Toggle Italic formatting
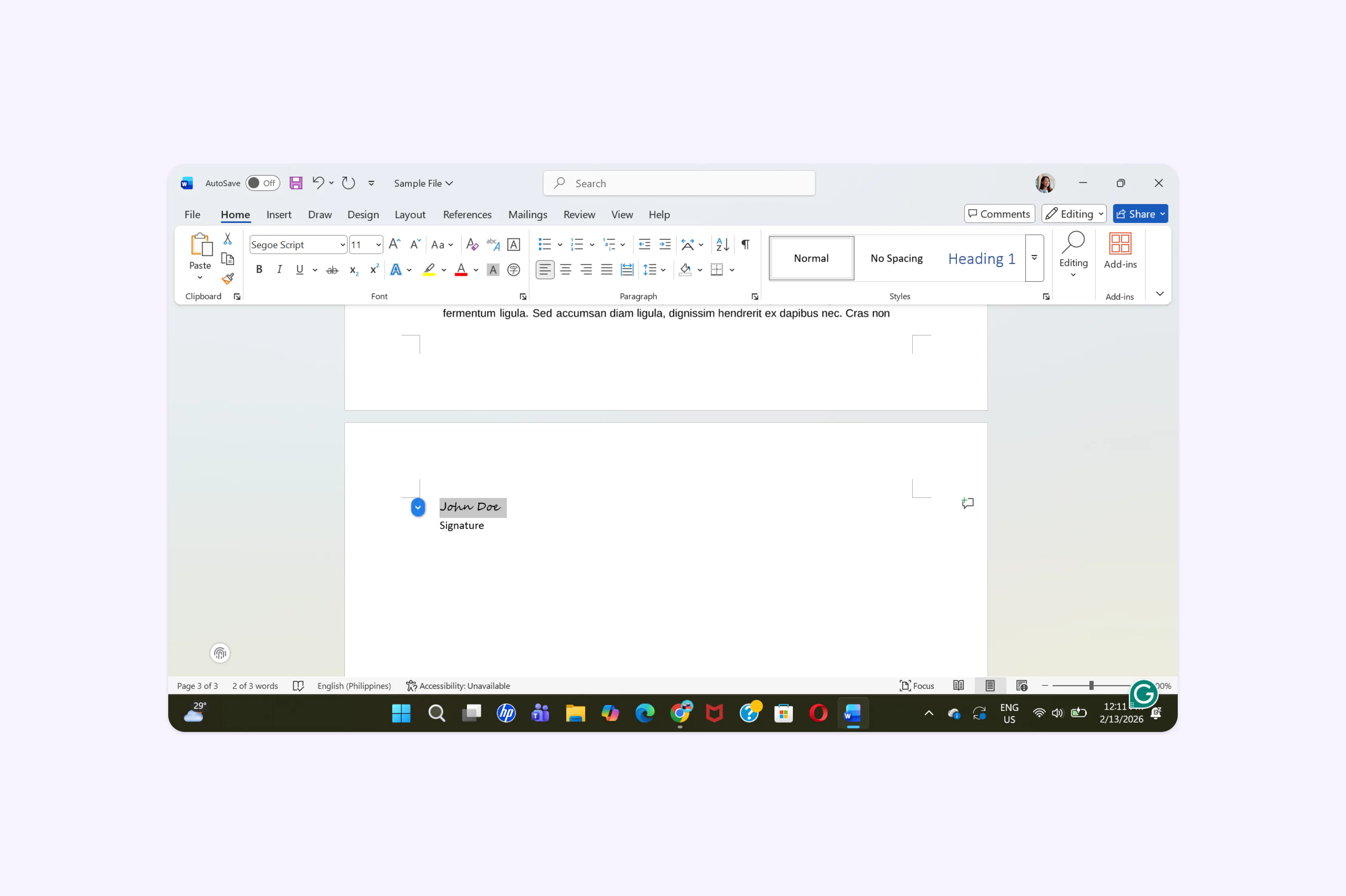 tap(279, 270)
